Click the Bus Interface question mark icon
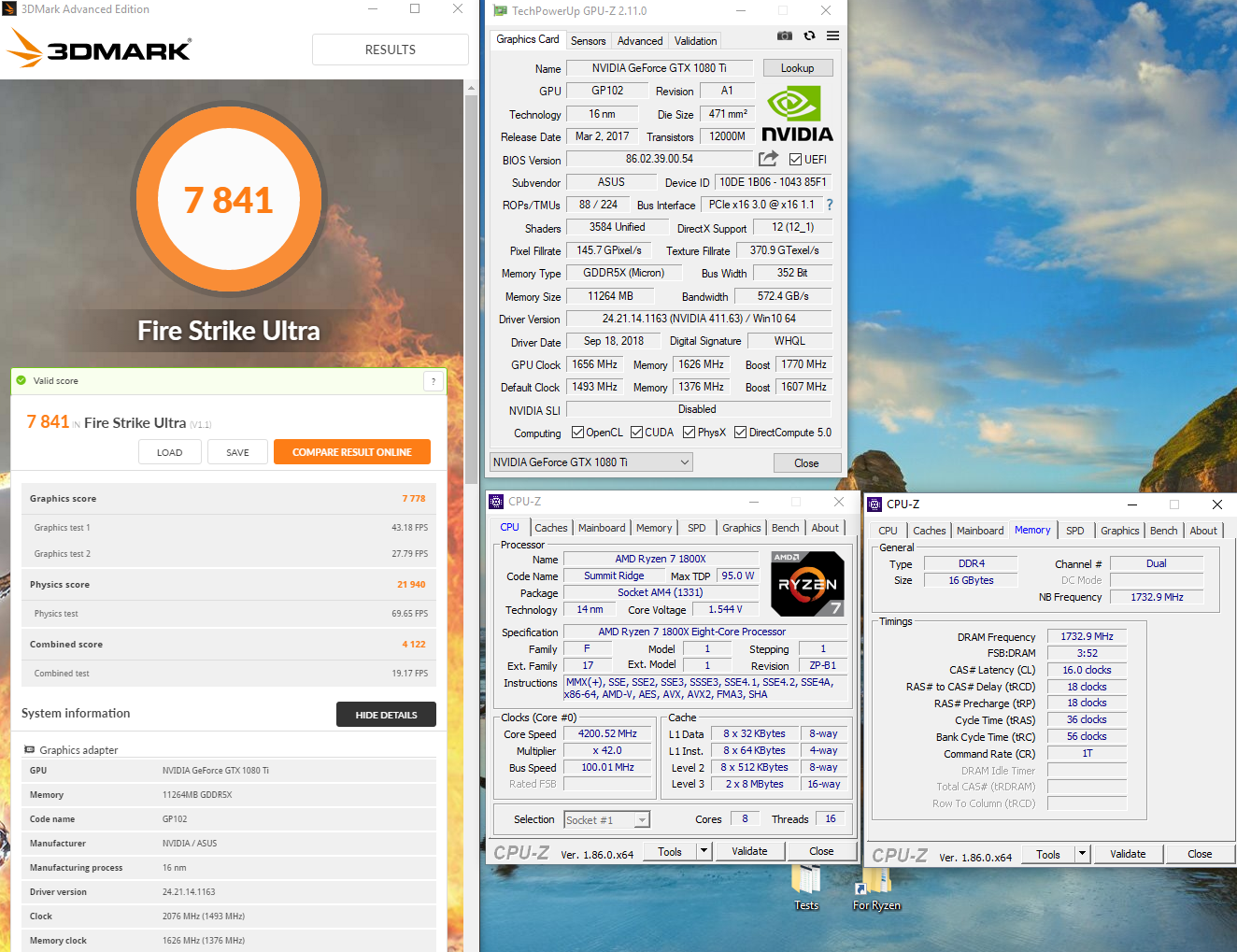This screenshot has height=952, width=1237. (x=829, y=205)
